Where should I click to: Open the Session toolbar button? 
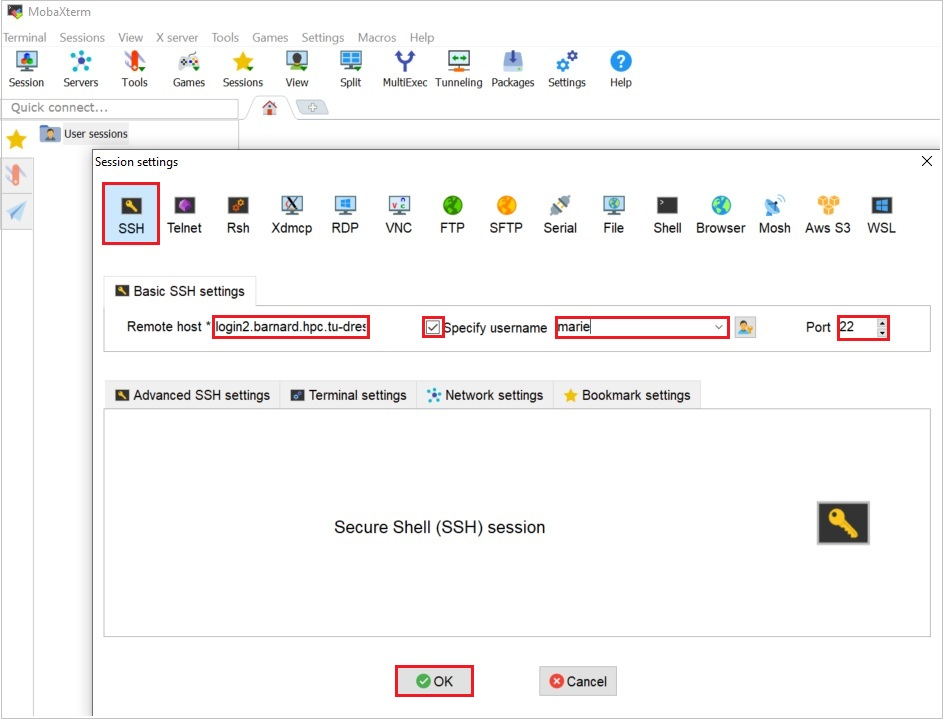[x=26, y=70]
